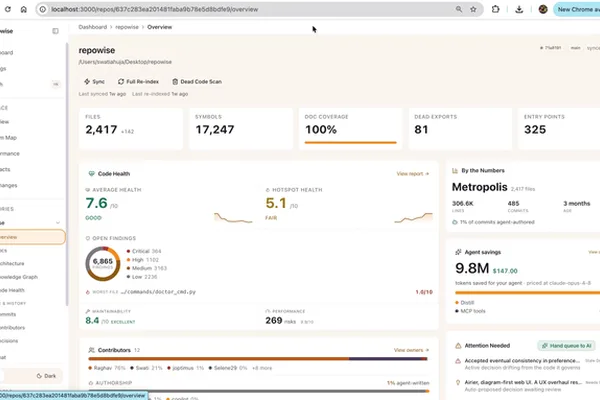Screen dimensions: 600x400
Task: Click the Contributors ownership color bar
Action: (x=258, y=359)
